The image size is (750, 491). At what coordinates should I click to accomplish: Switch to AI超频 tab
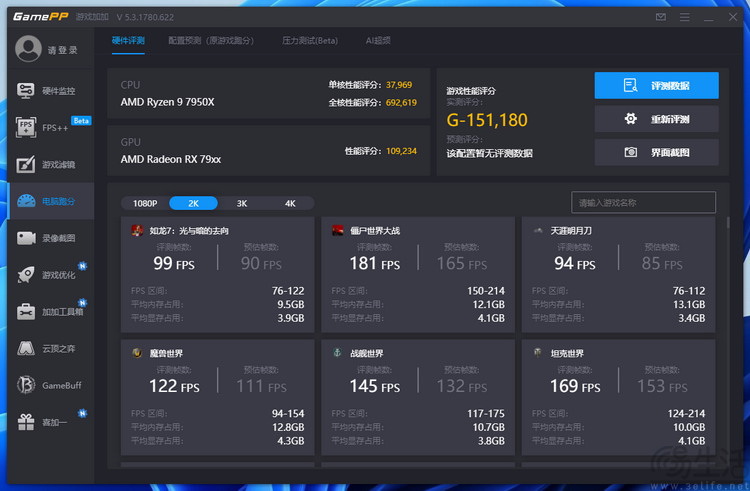[378, 41]
